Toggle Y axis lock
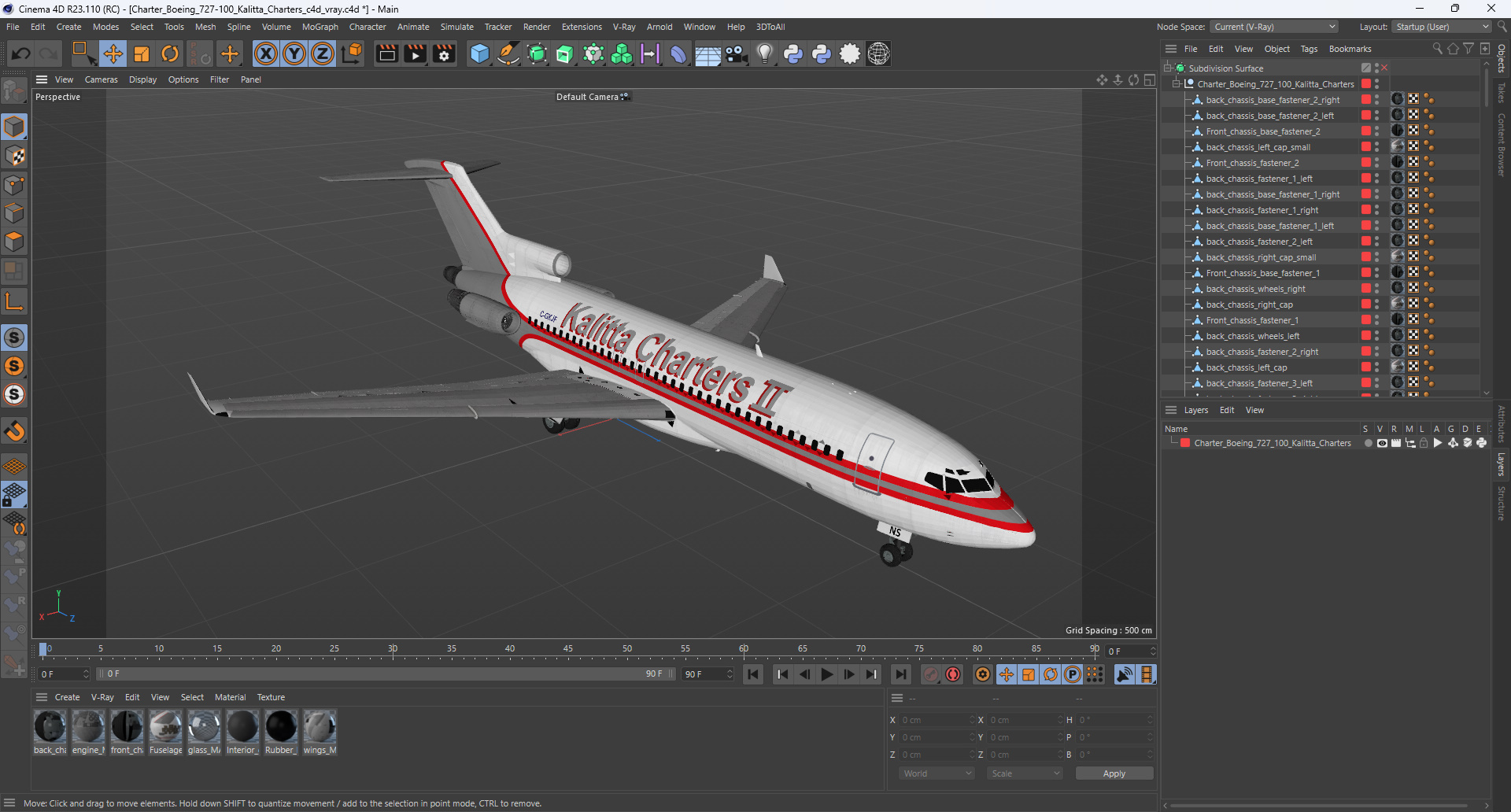Screen dimensions: 1511x812 click(x=294, y=54)
